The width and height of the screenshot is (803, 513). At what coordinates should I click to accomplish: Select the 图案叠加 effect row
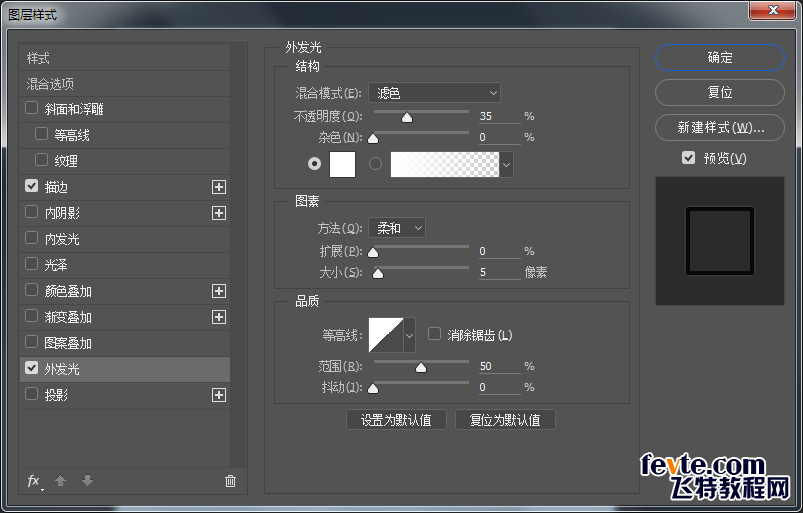click(x=125, y=343)
